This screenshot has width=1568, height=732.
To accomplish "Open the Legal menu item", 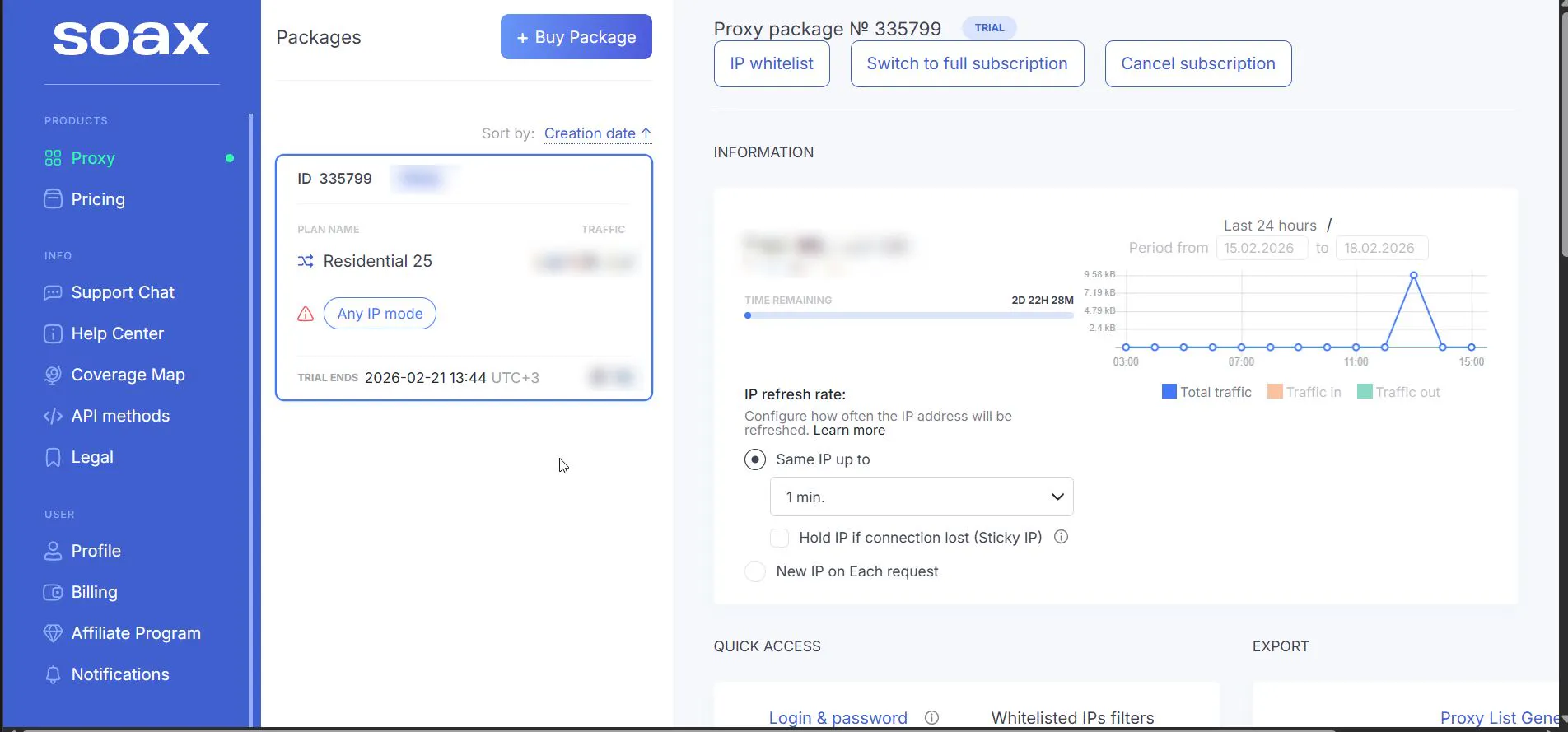I will 92,457.
